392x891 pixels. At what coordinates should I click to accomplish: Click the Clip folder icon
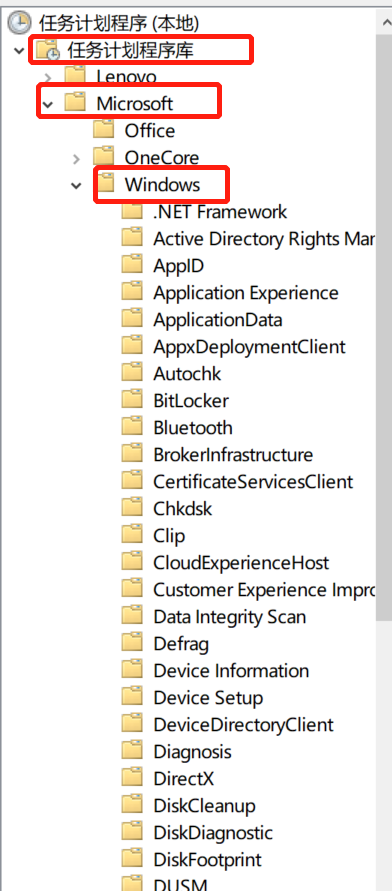pos(132,535)
